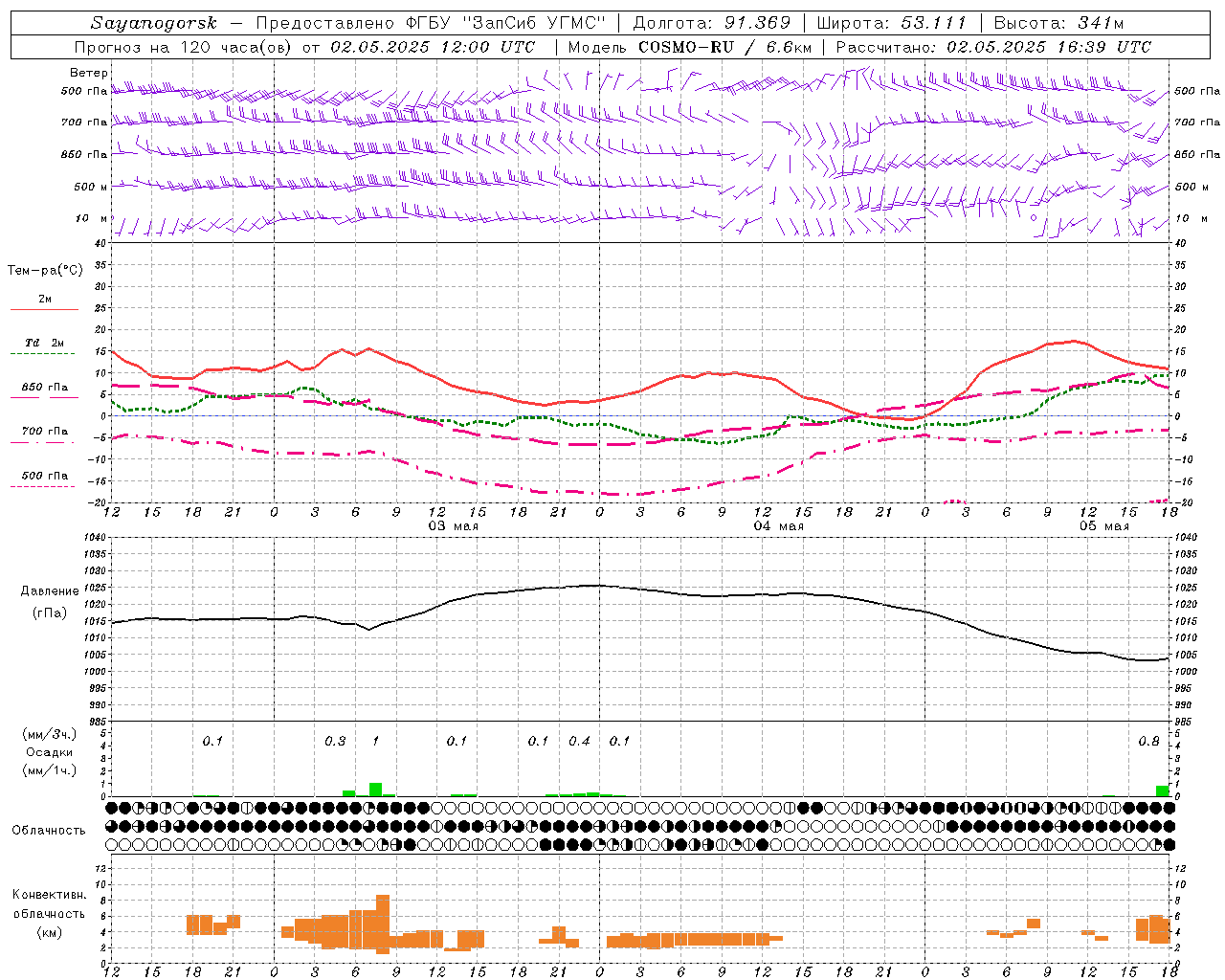Click the 700 гПа temperature legend entry
The image size is (1225, 980).
pos(45,435)
